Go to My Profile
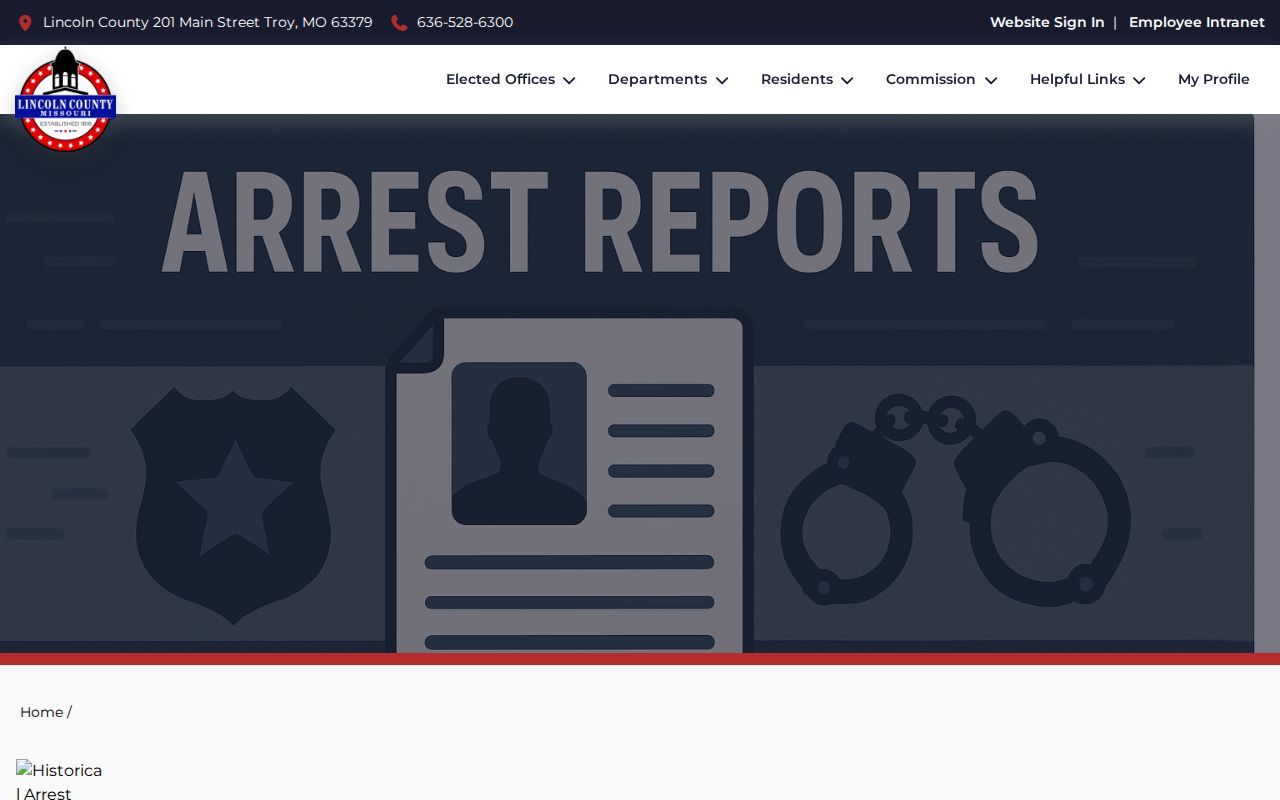1280x800 pixels. [x=1214, y=79]
